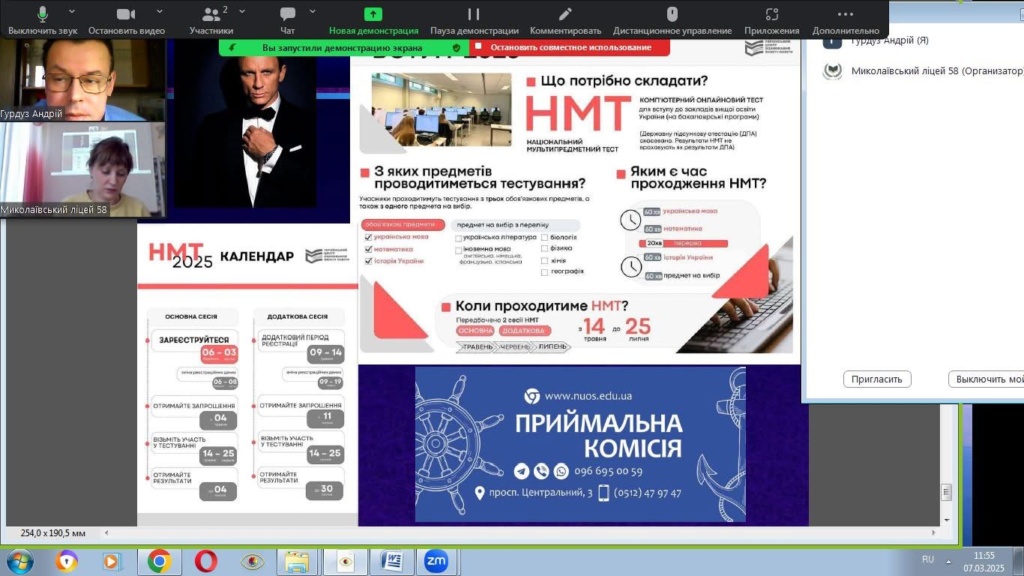The width and height of the screenshot is (1024, 576).
Task: Stop video with the camera icon
Action: click(126, 20)
